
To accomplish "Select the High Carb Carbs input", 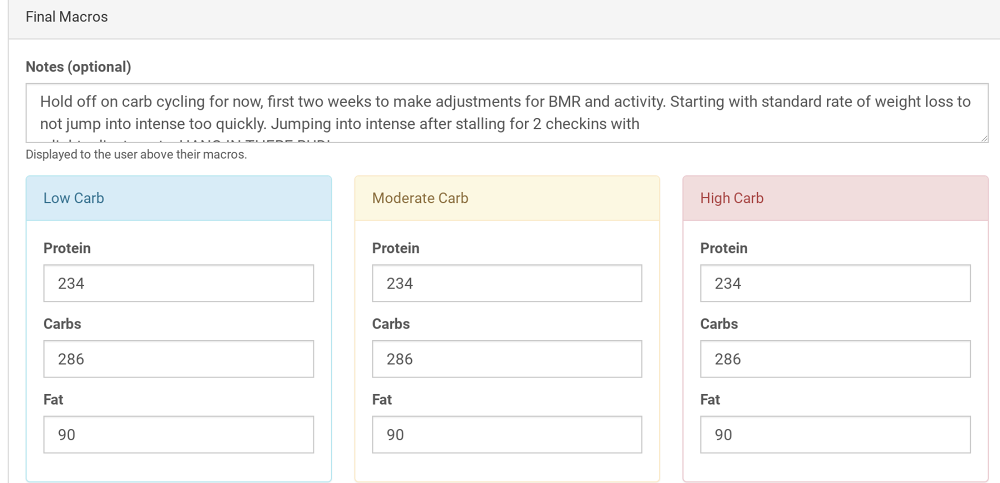I will (x=835, y=359).
